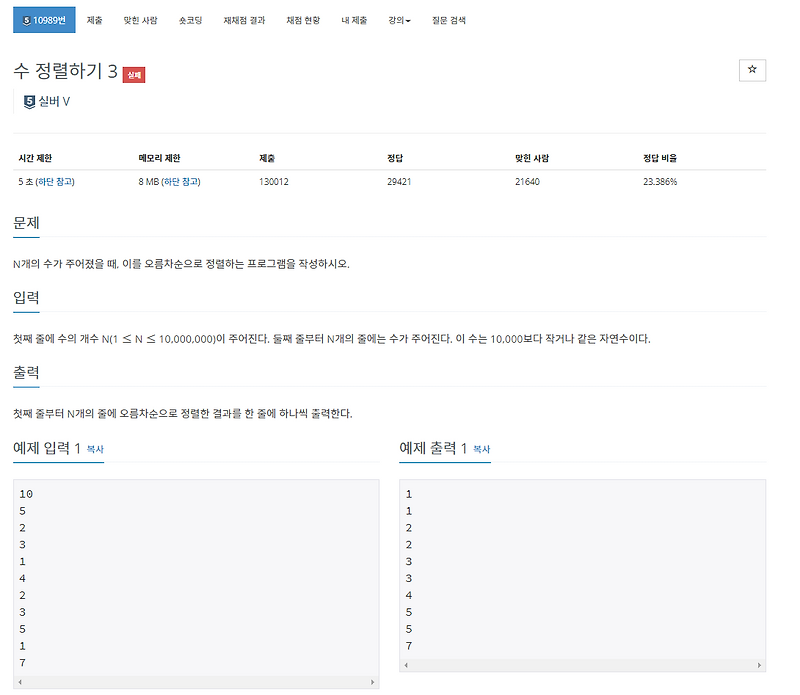
Task: Click the red 실패 badge next to the title
Action: point(135,73)
